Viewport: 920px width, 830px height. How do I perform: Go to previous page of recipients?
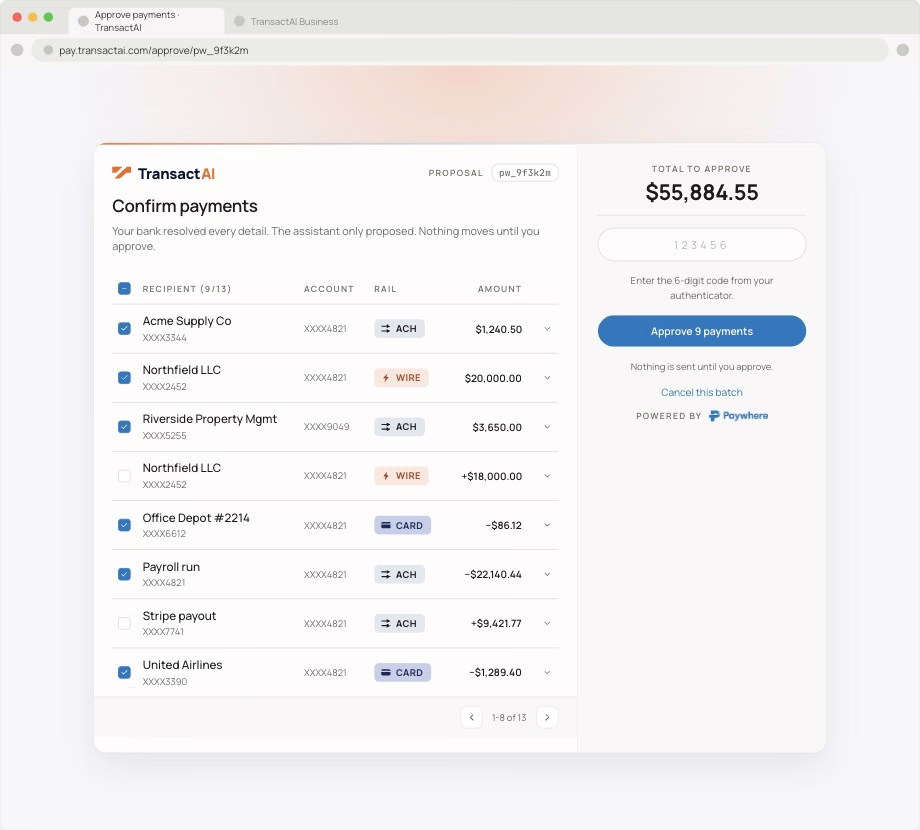click(471, 717)
